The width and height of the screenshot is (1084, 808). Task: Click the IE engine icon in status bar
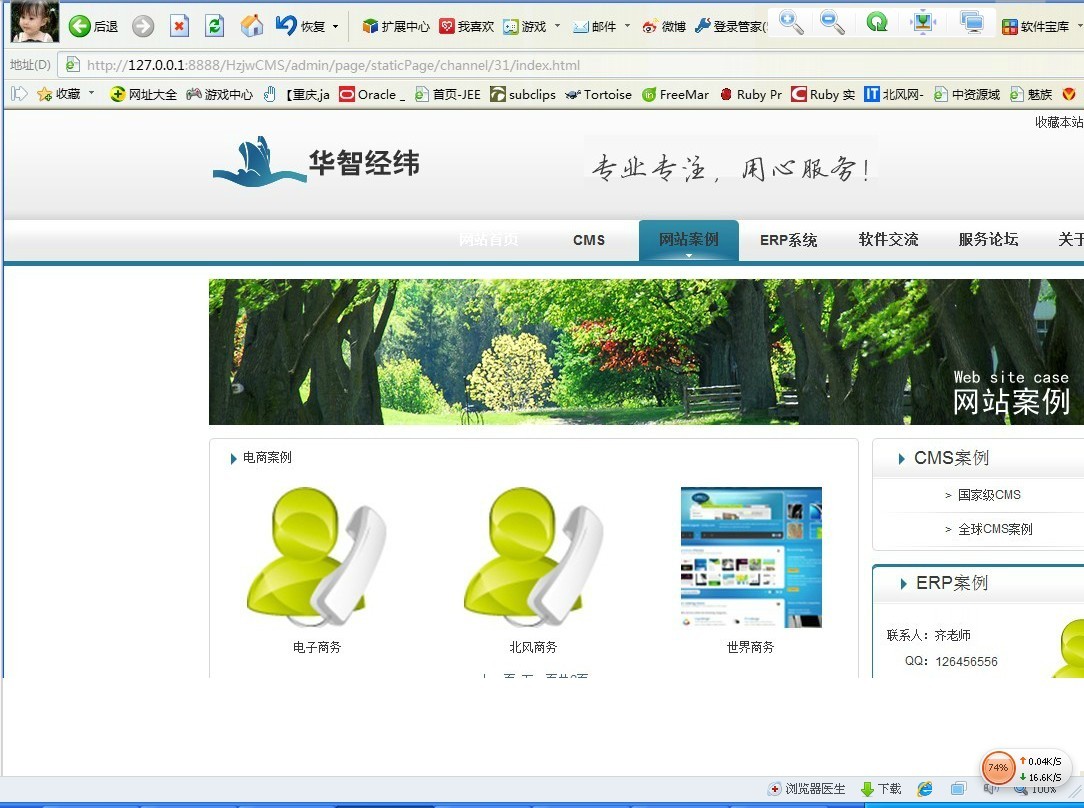[924, 789]
